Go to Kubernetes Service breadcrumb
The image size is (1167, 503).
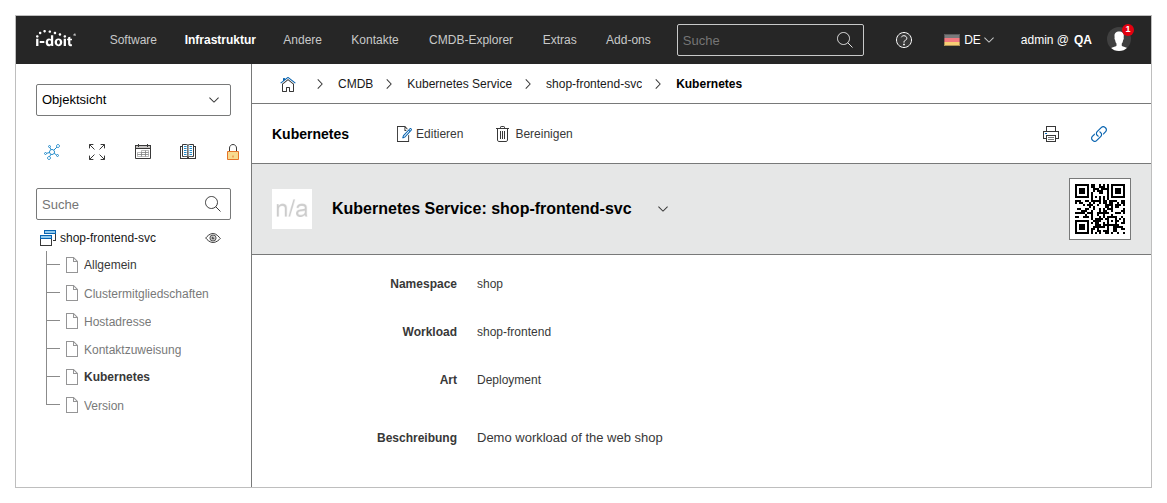[x=459, y=84]
